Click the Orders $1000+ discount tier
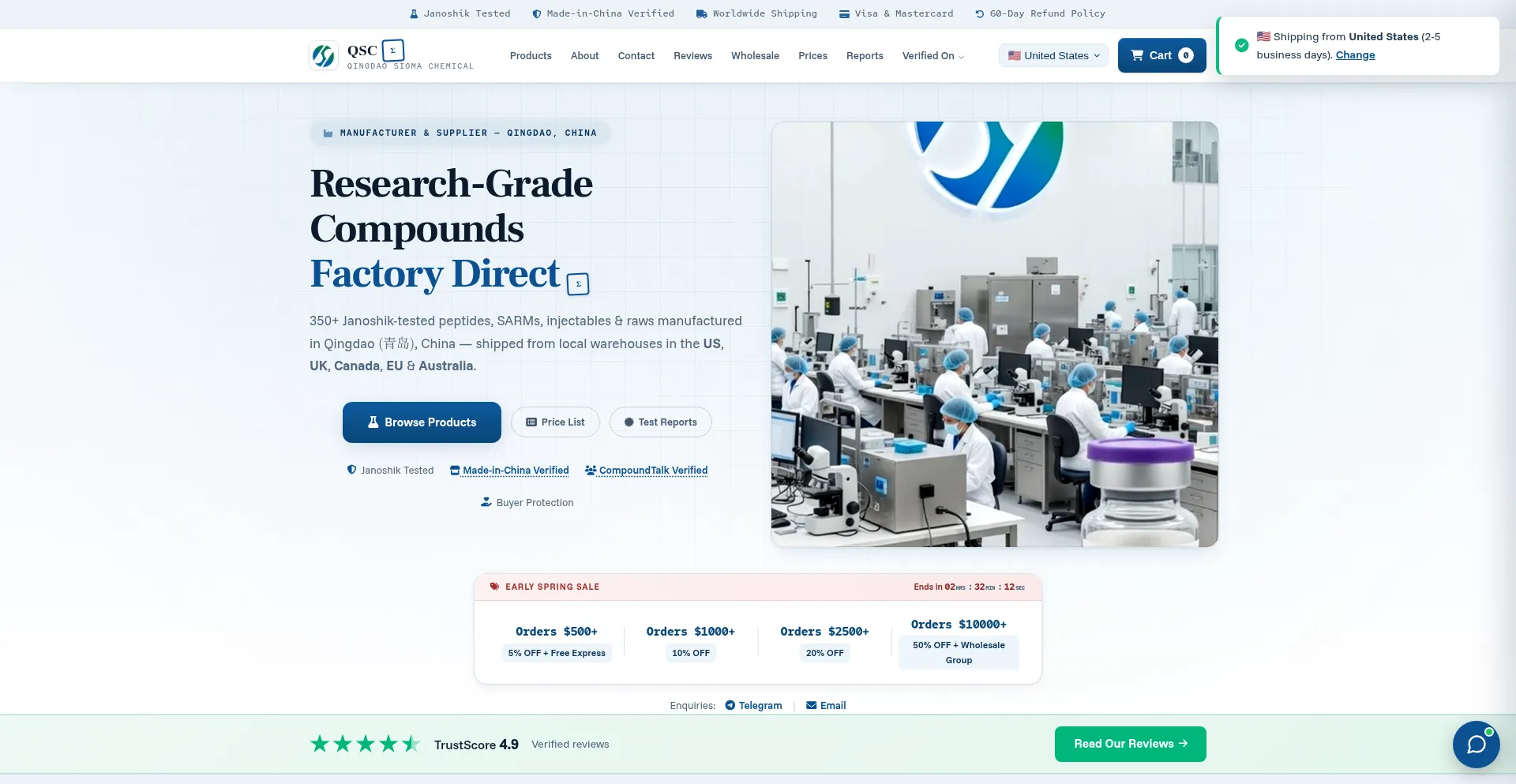 [691, 641]
